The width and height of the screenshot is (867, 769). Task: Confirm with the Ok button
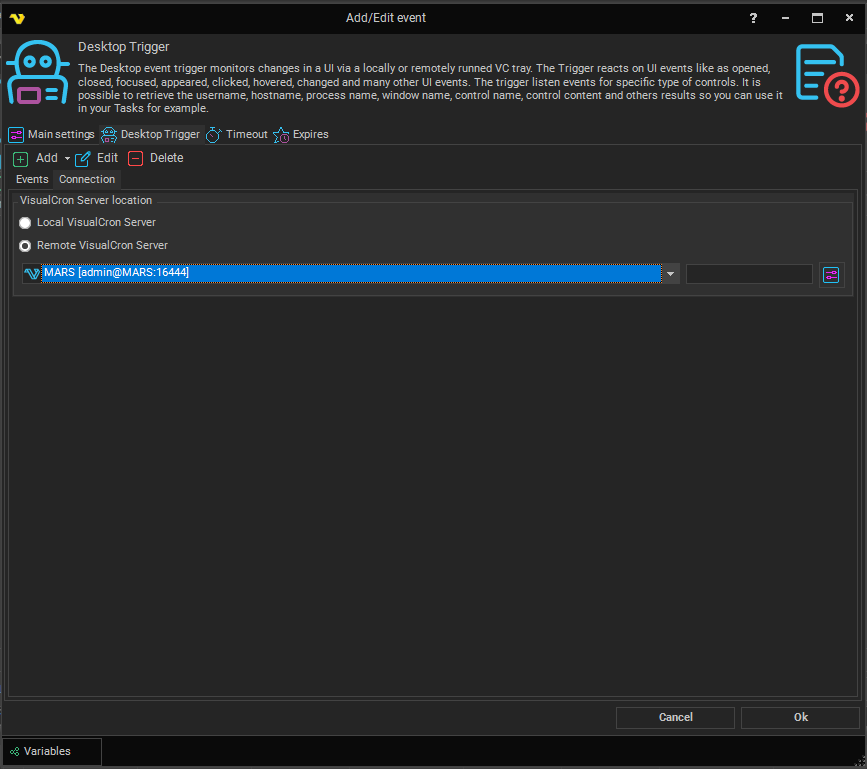tap(800, 717)
